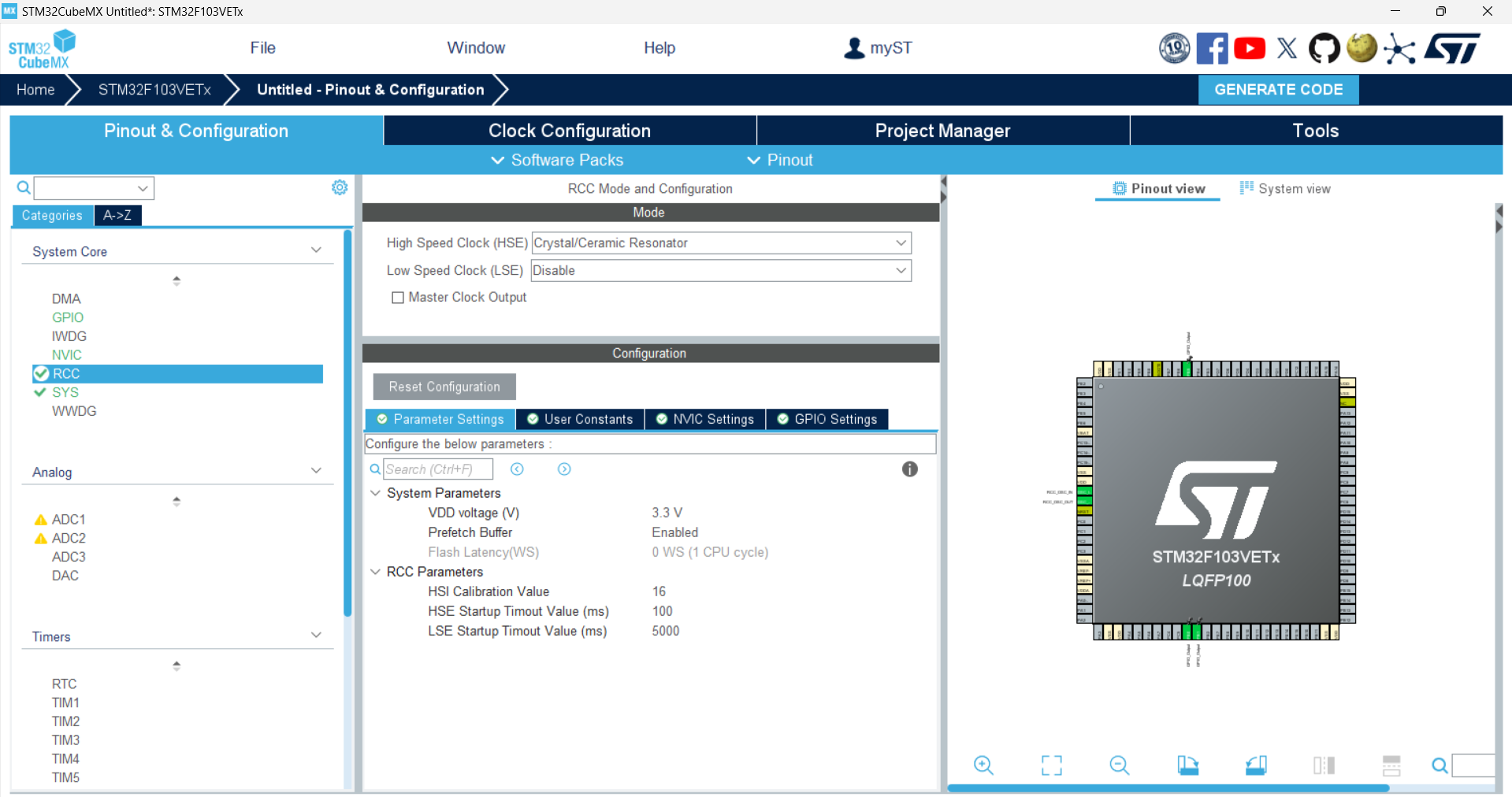Show the parameter info icon
The width and height of the screenshot is (1512, 797).
click(910, 469)
